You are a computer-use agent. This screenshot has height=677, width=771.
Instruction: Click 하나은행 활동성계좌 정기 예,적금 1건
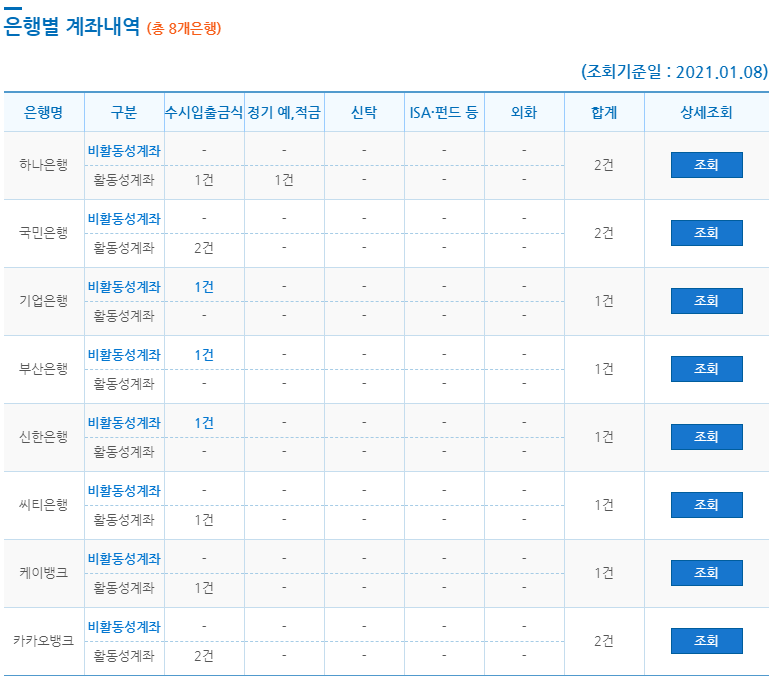(284, 180)
